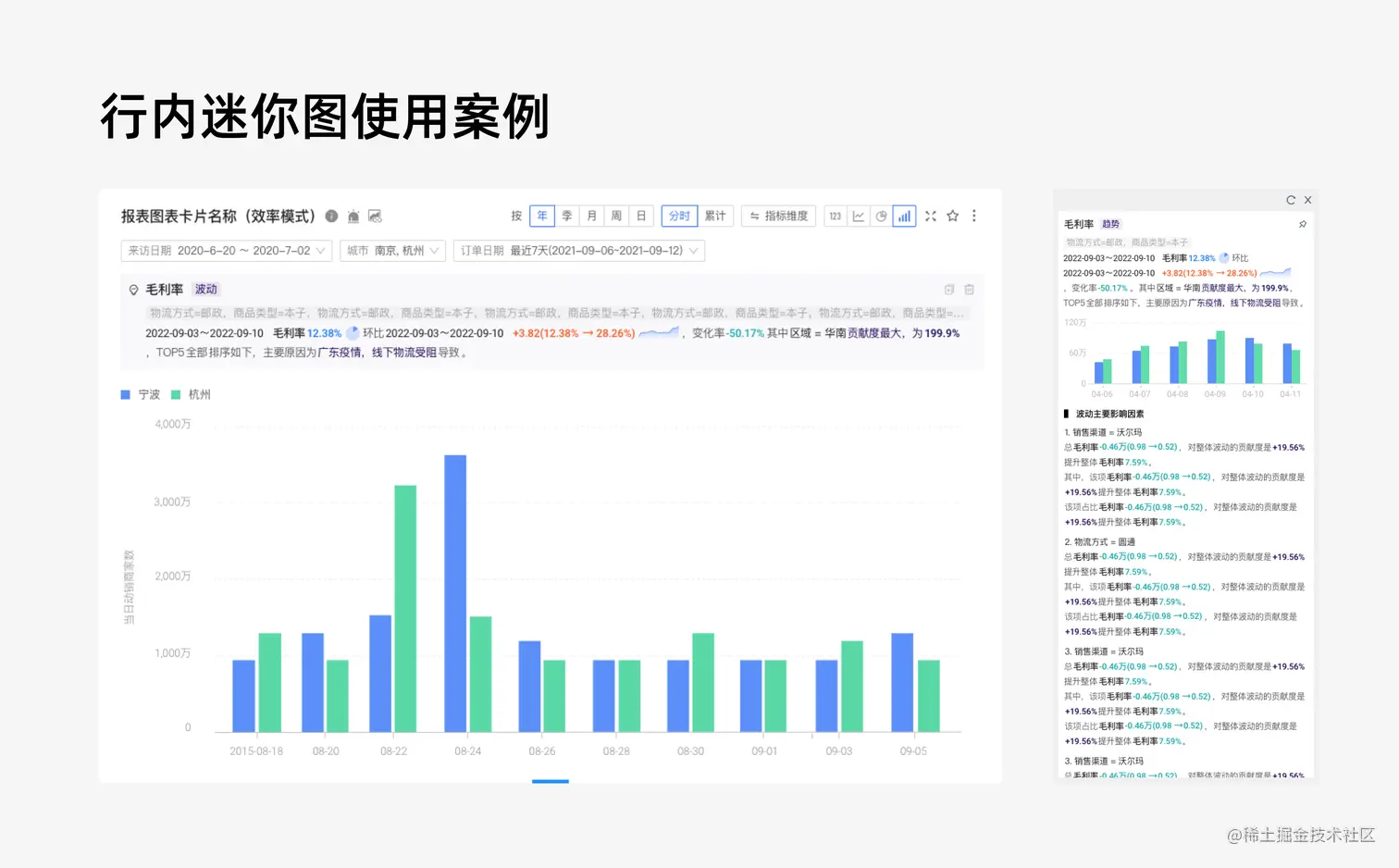The width and height of the screenshot is (1399, 868).
Task: Select 季 granularity
Action: tap(567, 216)
